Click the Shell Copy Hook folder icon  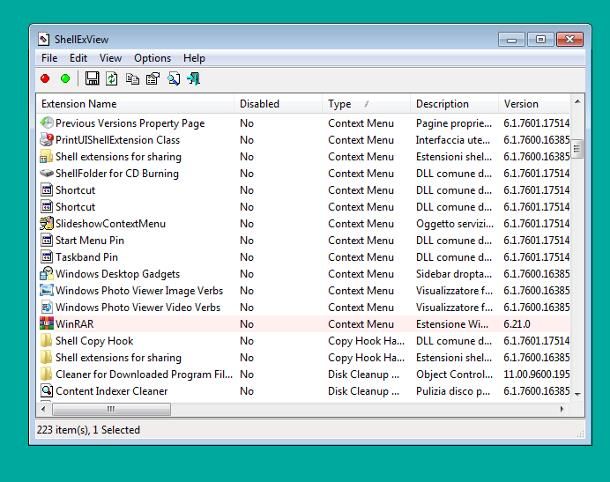point(47,340)
